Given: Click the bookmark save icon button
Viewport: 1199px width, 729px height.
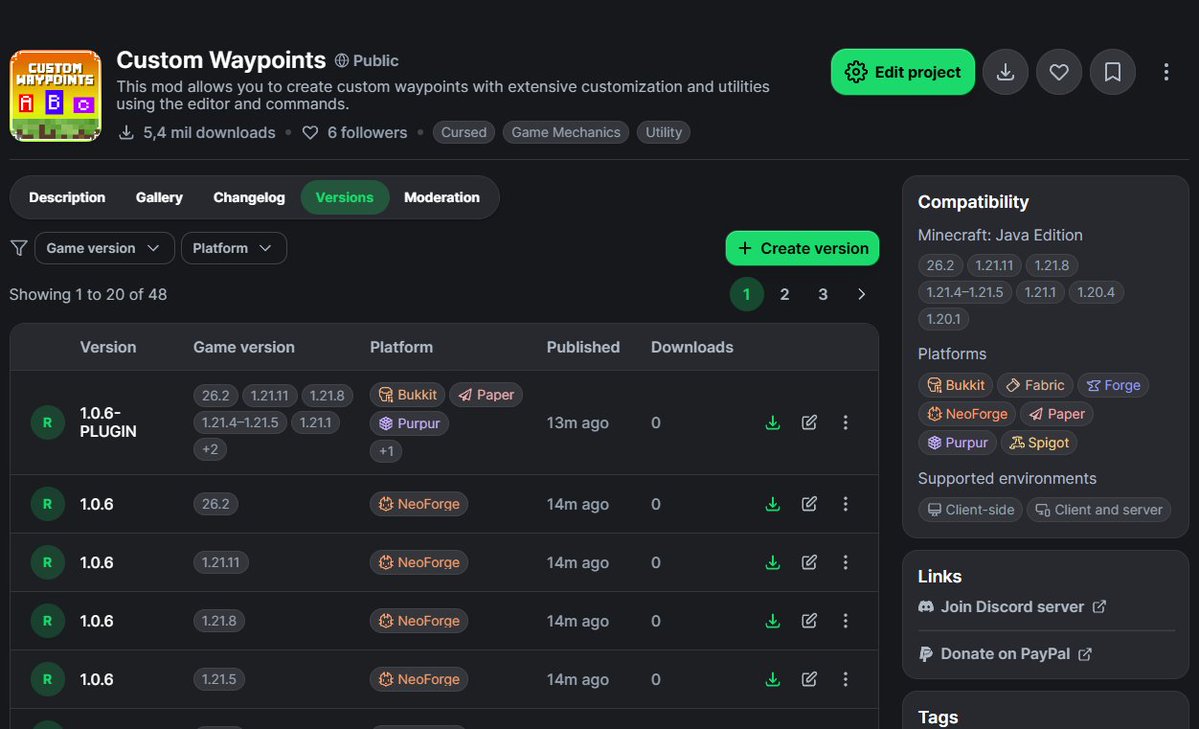Looking at the screenshot, I should click(x=1113, y=72).
